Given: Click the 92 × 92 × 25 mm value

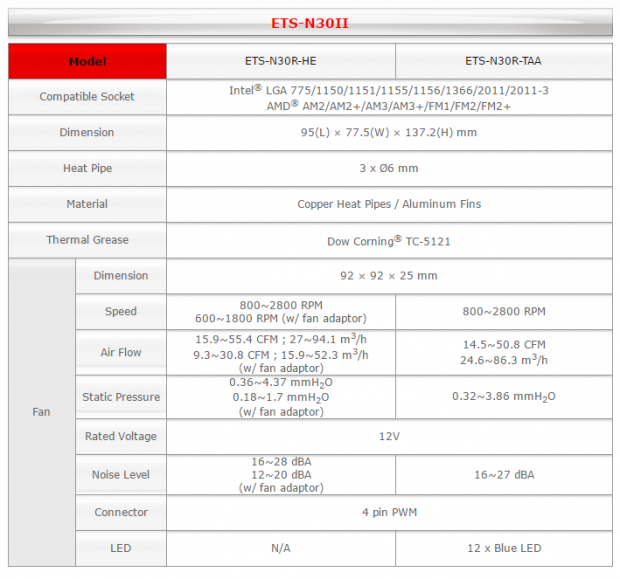Looking at the screenshot, I should point(389,276).
